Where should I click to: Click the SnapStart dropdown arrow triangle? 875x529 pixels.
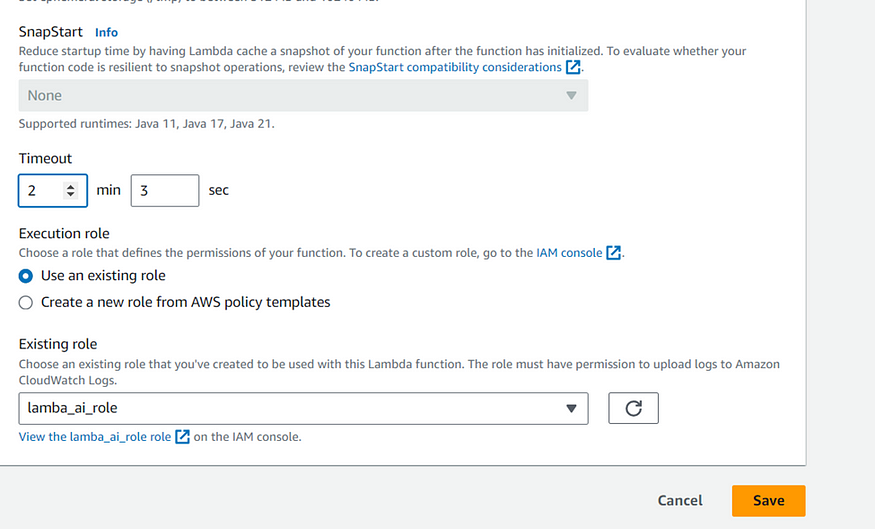(x=571, y=95)
